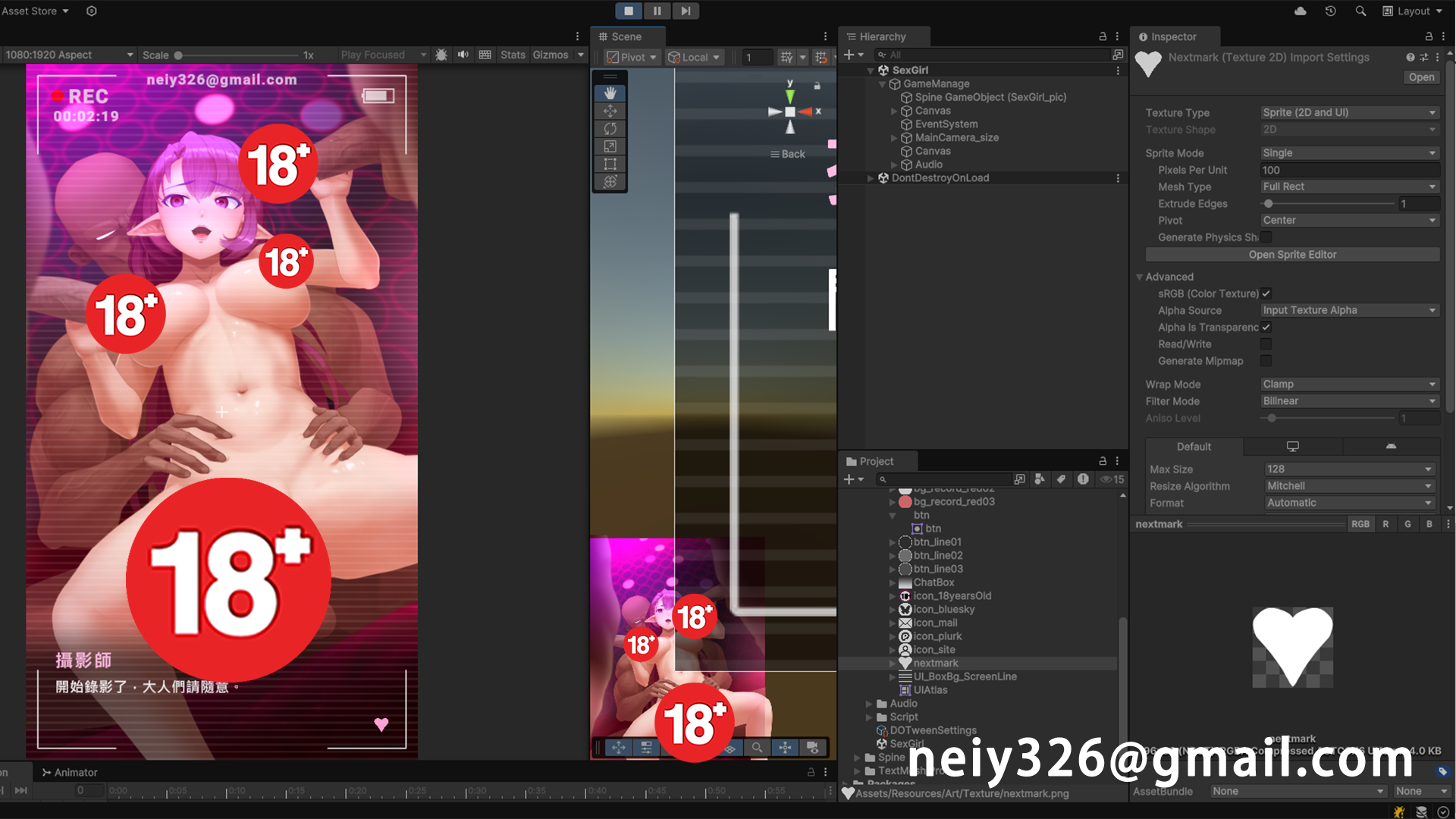This screenshot has height=819, width=1456.
Task: Click the Open Sprite Editor button
Action: pos(1292,255)
